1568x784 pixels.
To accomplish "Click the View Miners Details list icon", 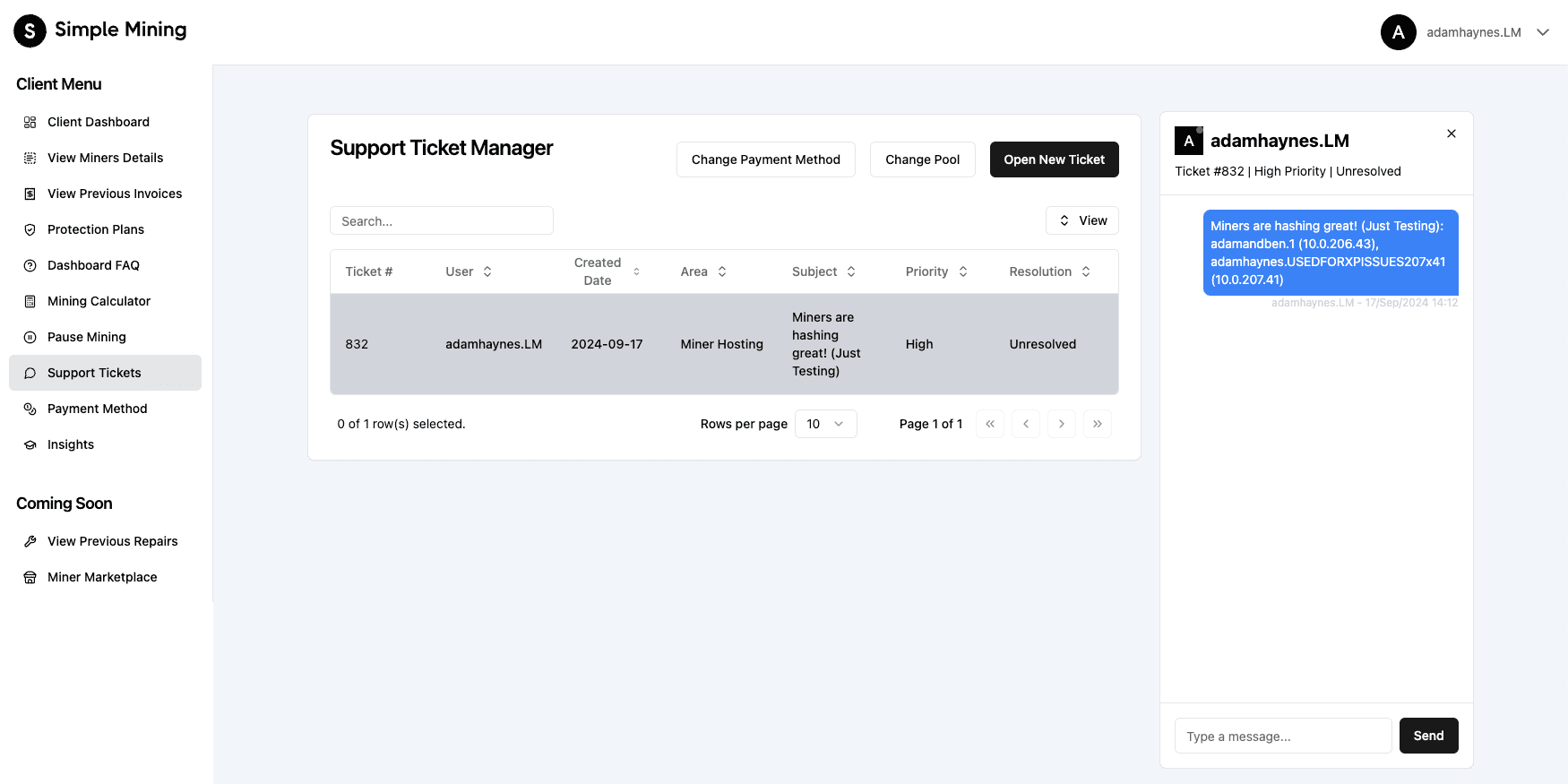I will coord(30,158).
